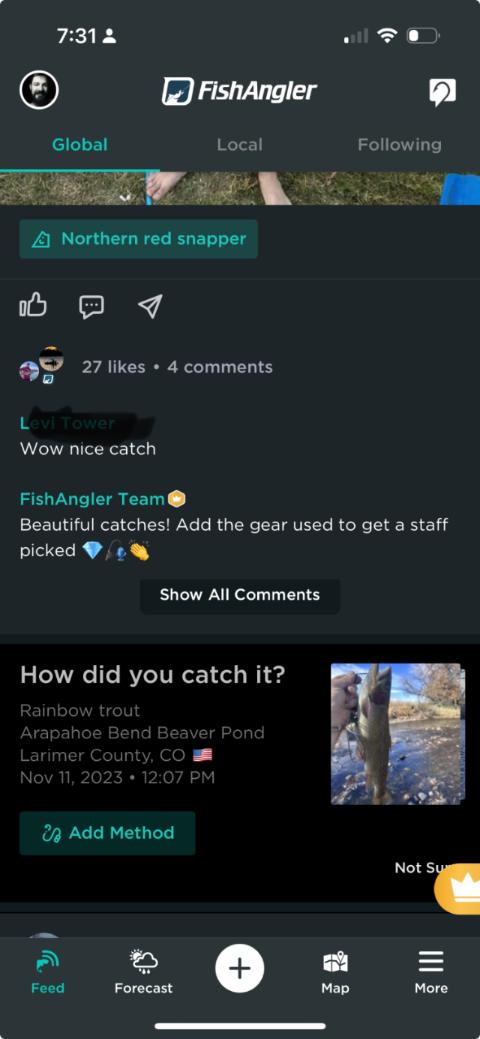The image size is (480, 1039).
Task: Open messages chat icon in header
Action: [x=442, y=92]
